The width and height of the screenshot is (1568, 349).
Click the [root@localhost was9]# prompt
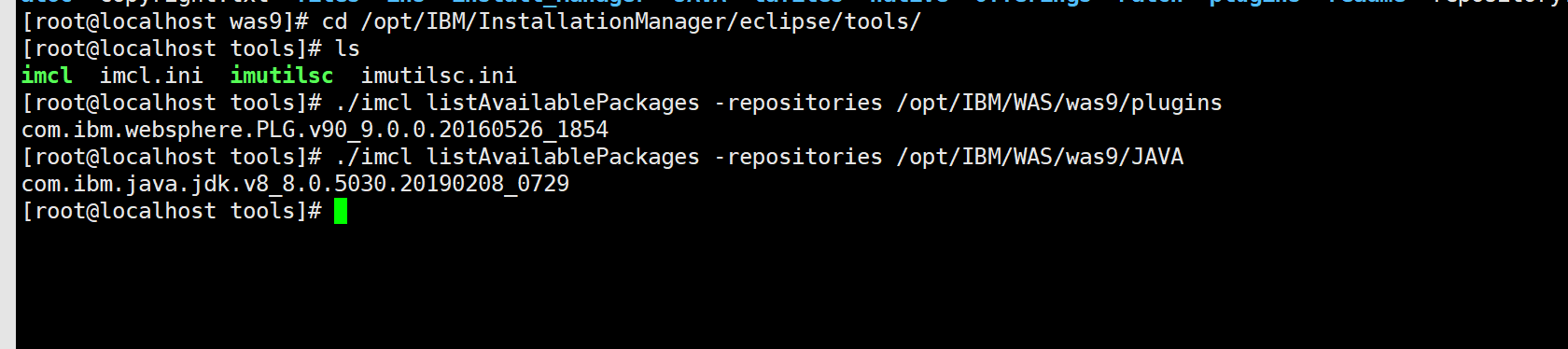(x=165, y=21)
